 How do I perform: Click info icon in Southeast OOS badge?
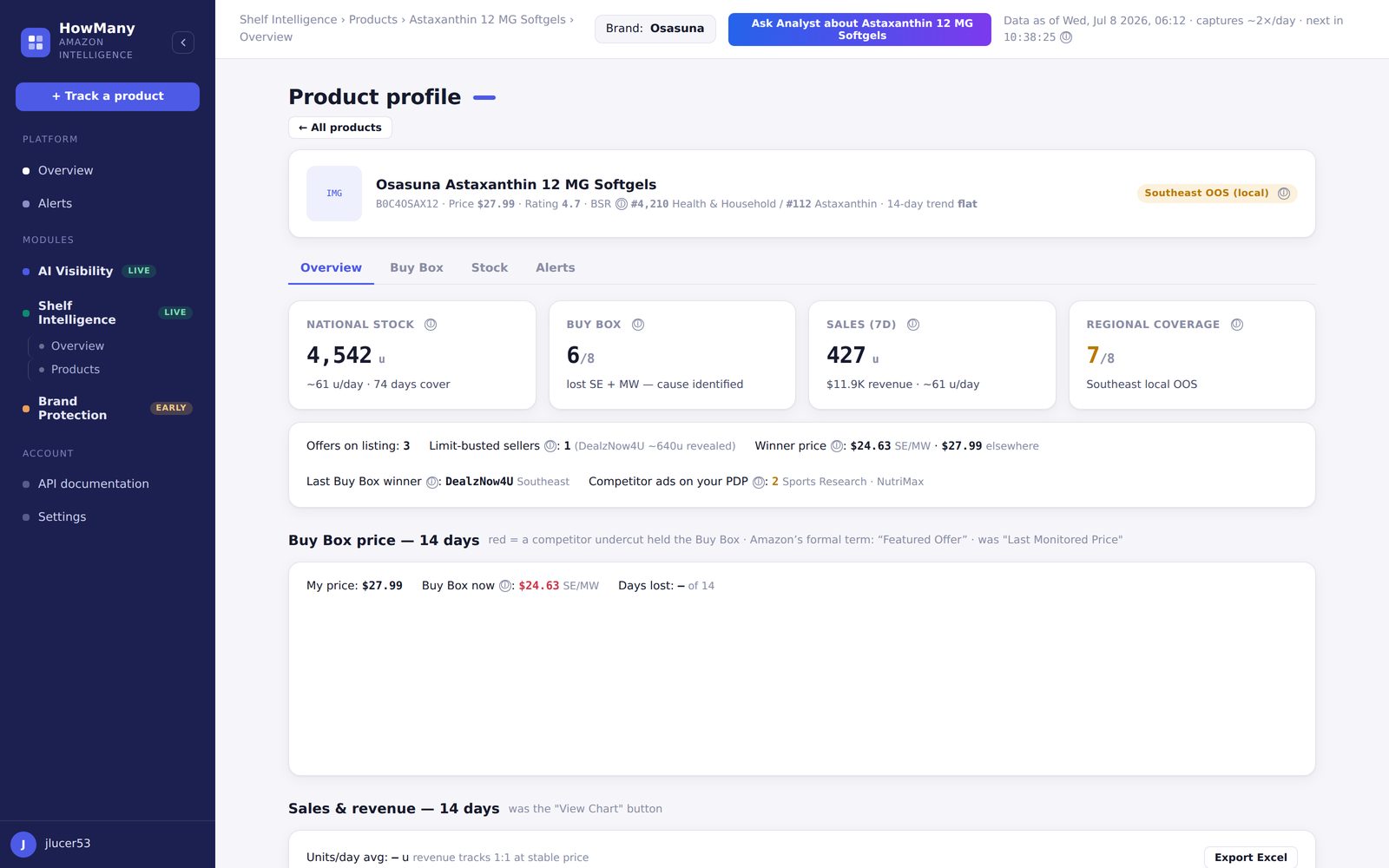pyautogui.click(x=1284, y=194)
